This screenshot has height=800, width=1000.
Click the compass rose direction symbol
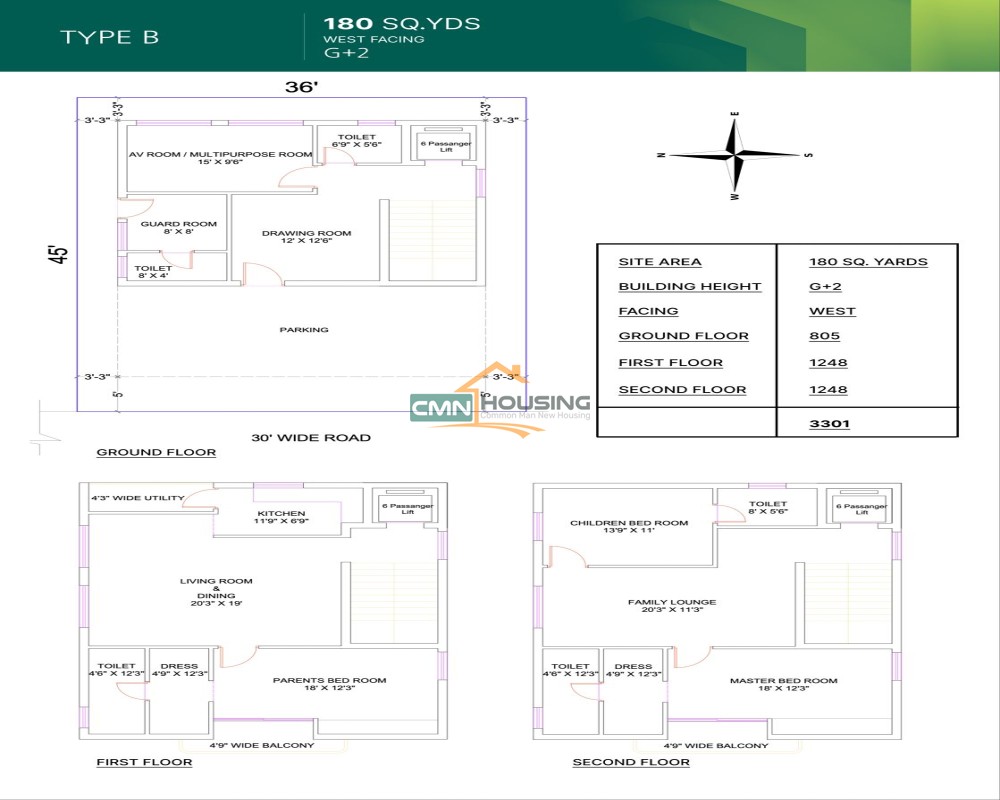point(735,156)
